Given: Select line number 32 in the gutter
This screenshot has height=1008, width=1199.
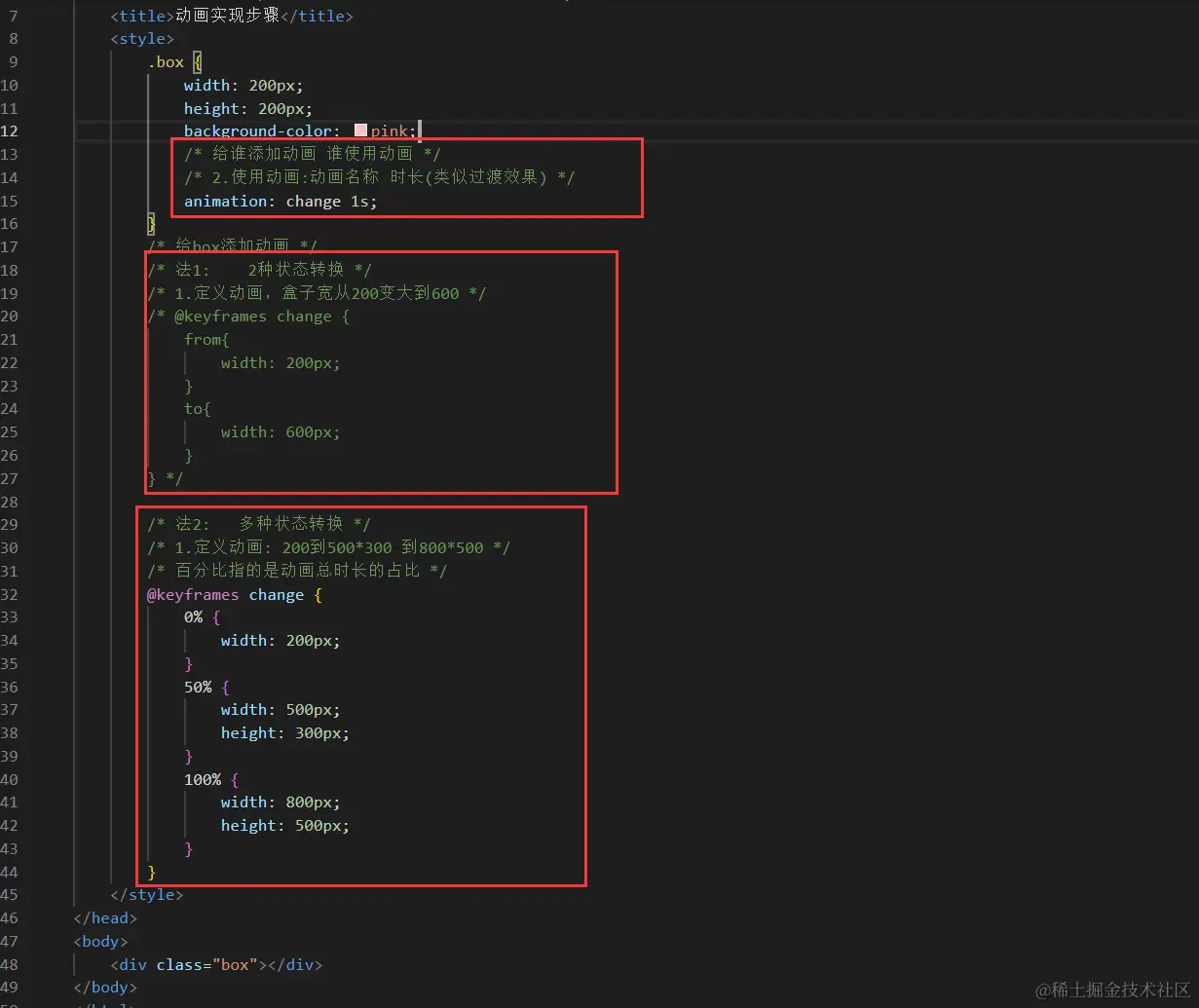Looking at the screenshot, I should (x=10, y=595).
